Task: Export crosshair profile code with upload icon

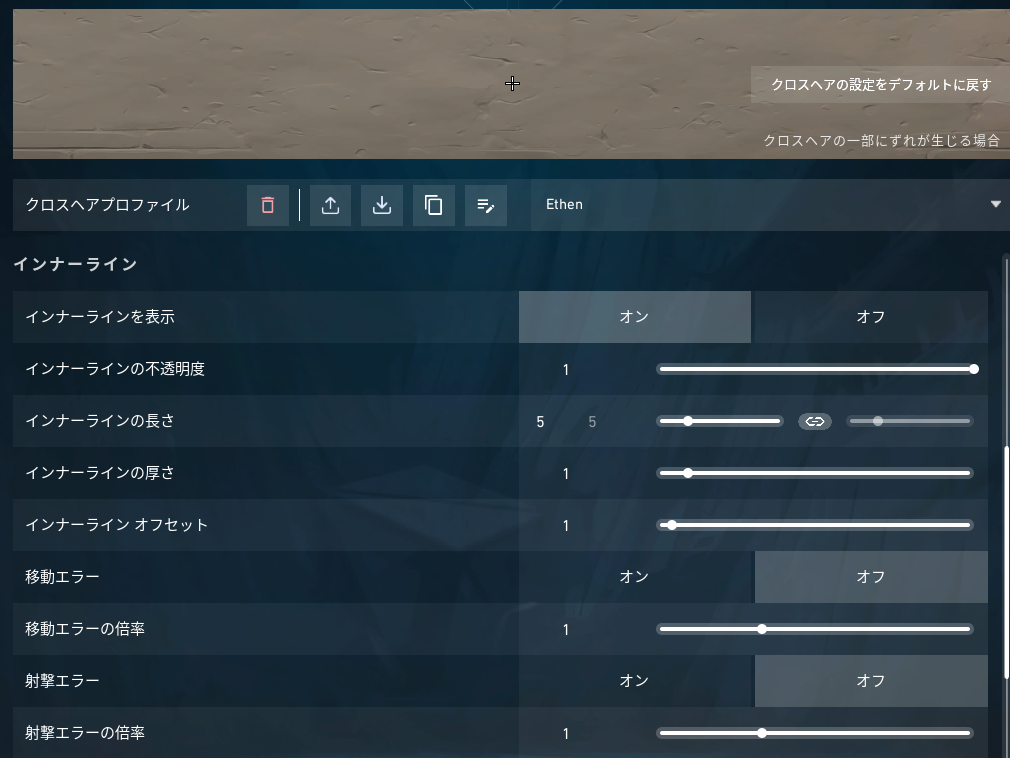Action: pyautogui.click(x=330, y=205)
